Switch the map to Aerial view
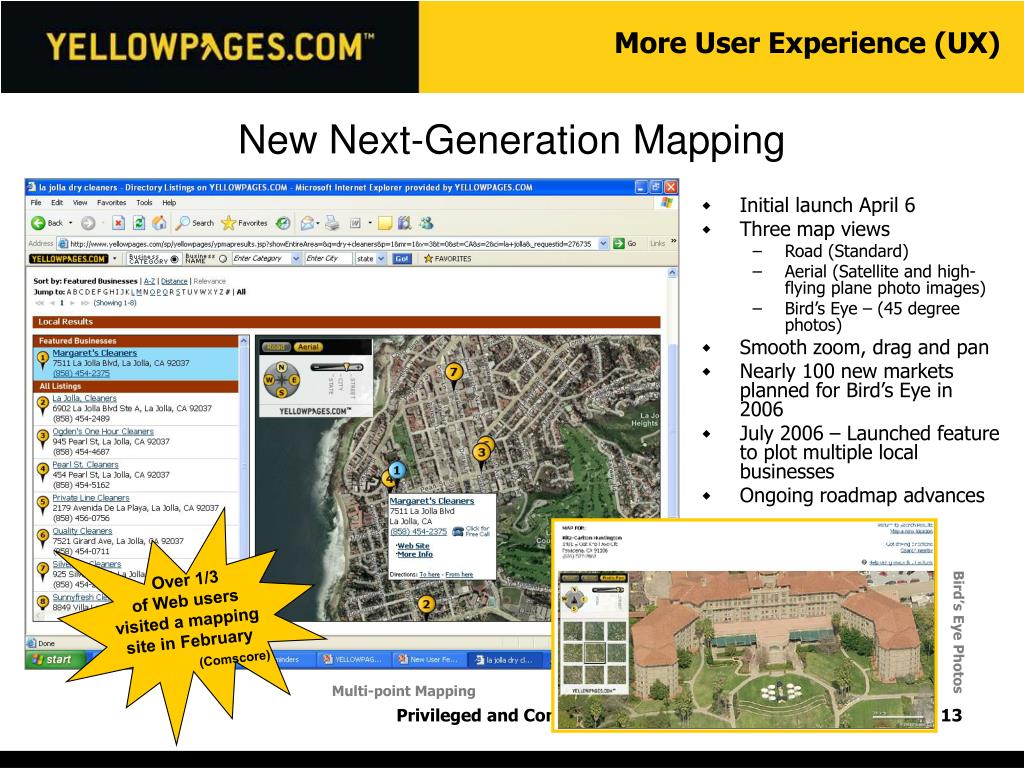Image resolution: width=1024 pixels, height=768 pixels. (308, 347)
